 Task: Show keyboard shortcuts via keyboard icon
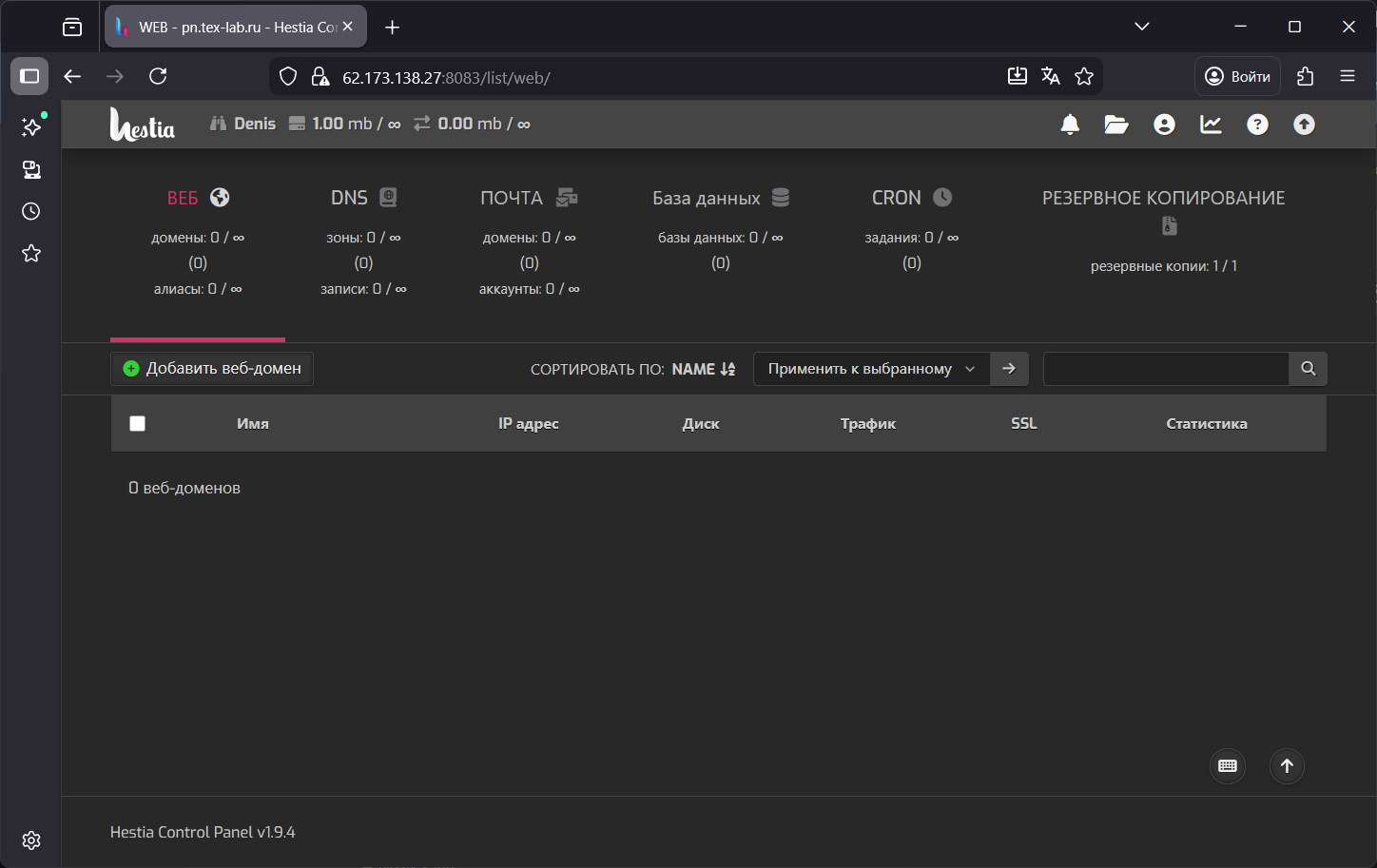[1228, 766]
